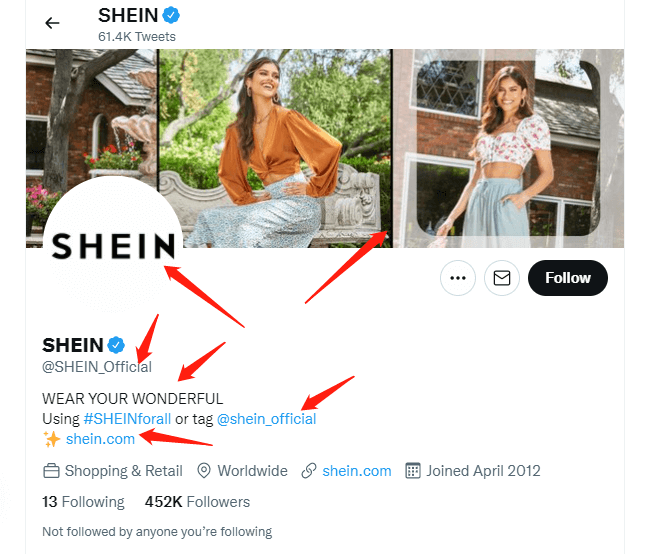Open the three-dots more options menu
Image resolution: width=648 pixels, height=554 pixels.
point(458,278)
